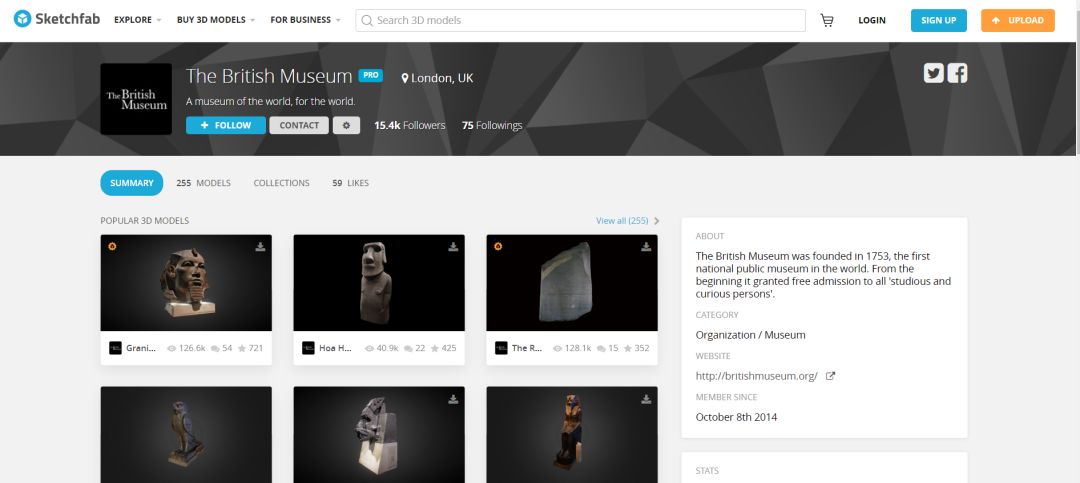The width and height of the screenshot is (1080, 483).
Task: Click the staff pick badge on the Granite head card
Action: coord(112,246)
